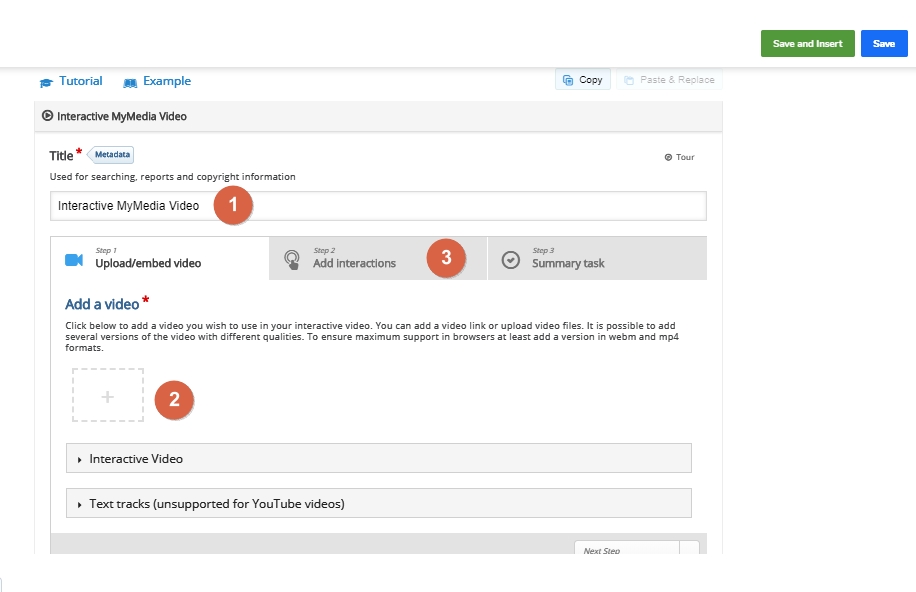Image resolution: width=916 pixels, height=592 pixels.
Task: Click the 'Interactive Video' section label
Action: pos(136,459)
